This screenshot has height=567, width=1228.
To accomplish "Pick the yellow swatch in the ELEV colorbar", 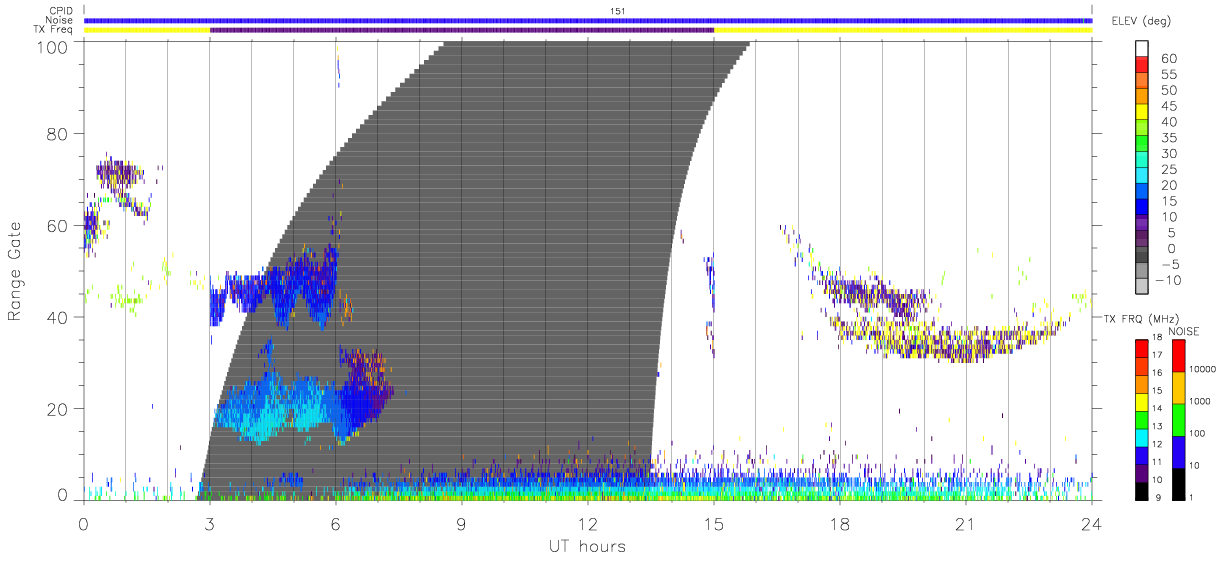I will [x=1143, y=112].
